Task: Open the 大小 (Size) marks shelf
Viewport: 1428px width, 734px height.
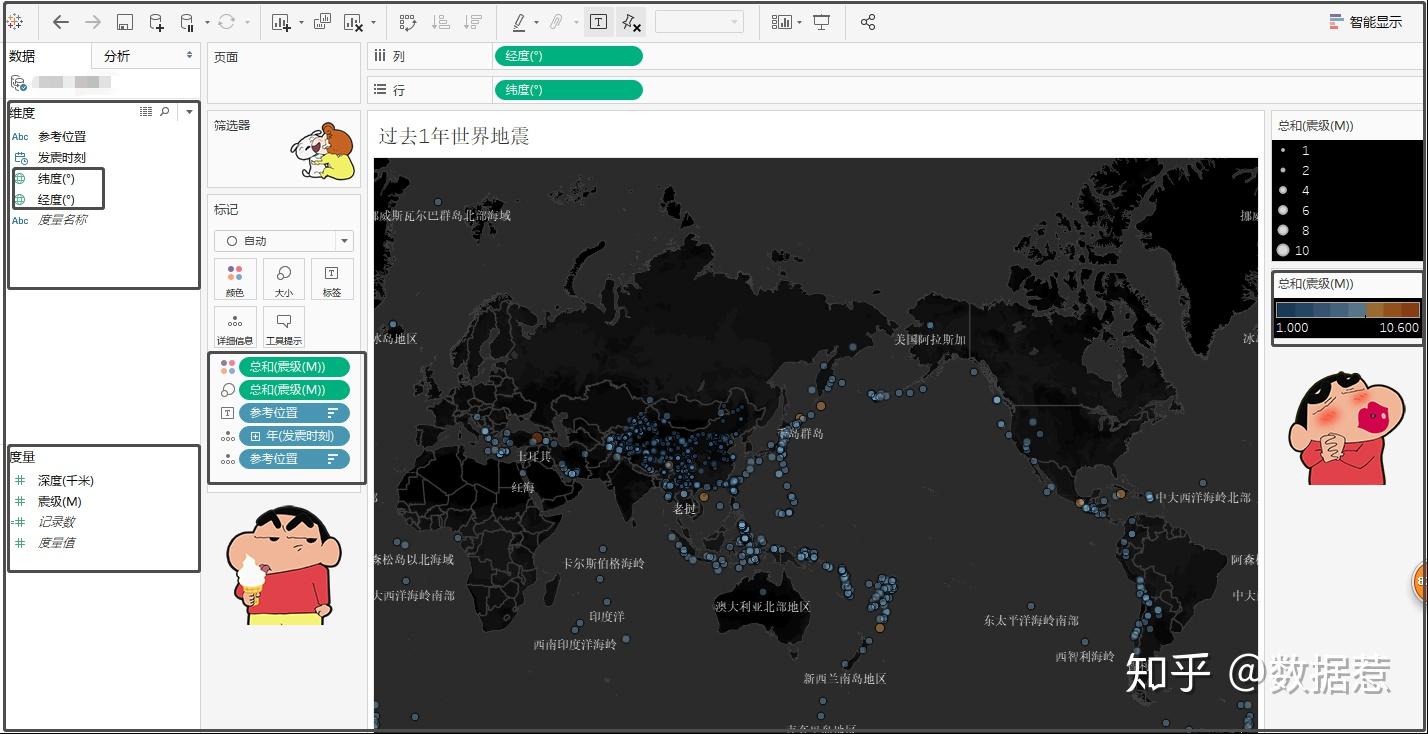Action: (284, 279)
